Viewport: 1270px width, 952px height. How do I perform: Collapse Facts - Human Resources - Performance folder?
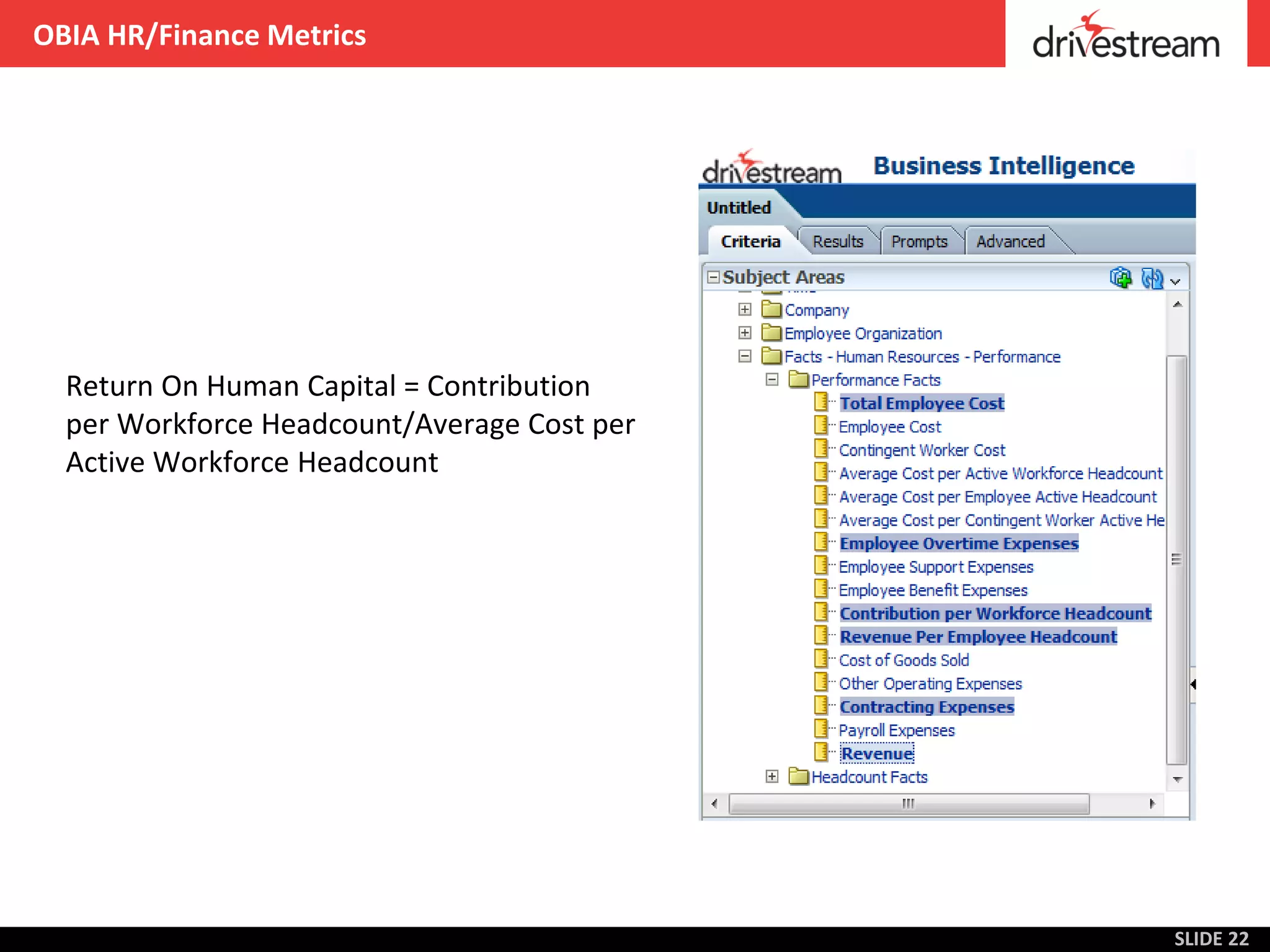tap(745, 356)
